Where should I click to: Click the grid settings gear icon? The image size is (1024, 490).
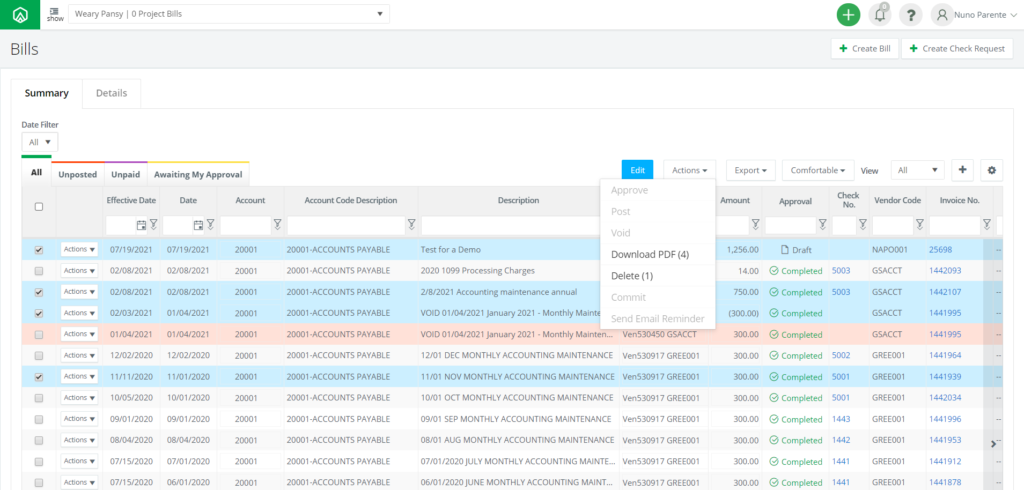(991, 170)
